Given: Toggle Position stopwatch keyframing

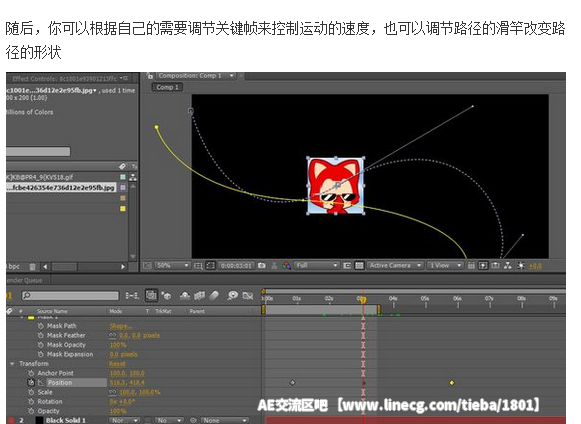Looking at the screenshot, I should [x=31, y=382].
